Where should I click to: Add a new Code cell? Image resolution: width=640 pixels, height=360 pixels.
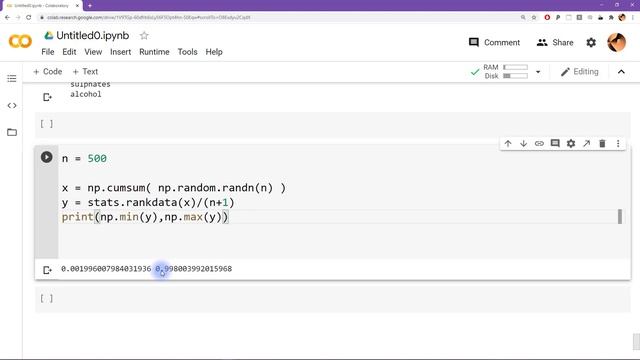[x=47, y=71]
